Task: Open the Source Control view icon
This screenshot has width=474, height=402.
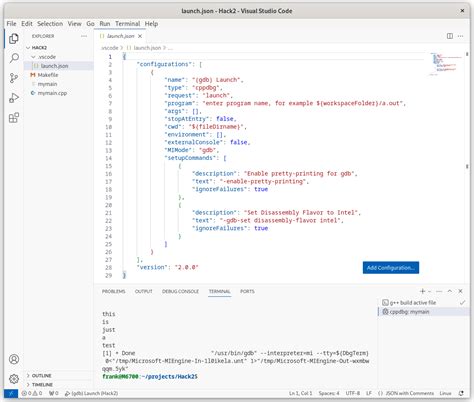Action: pos(14,78)
